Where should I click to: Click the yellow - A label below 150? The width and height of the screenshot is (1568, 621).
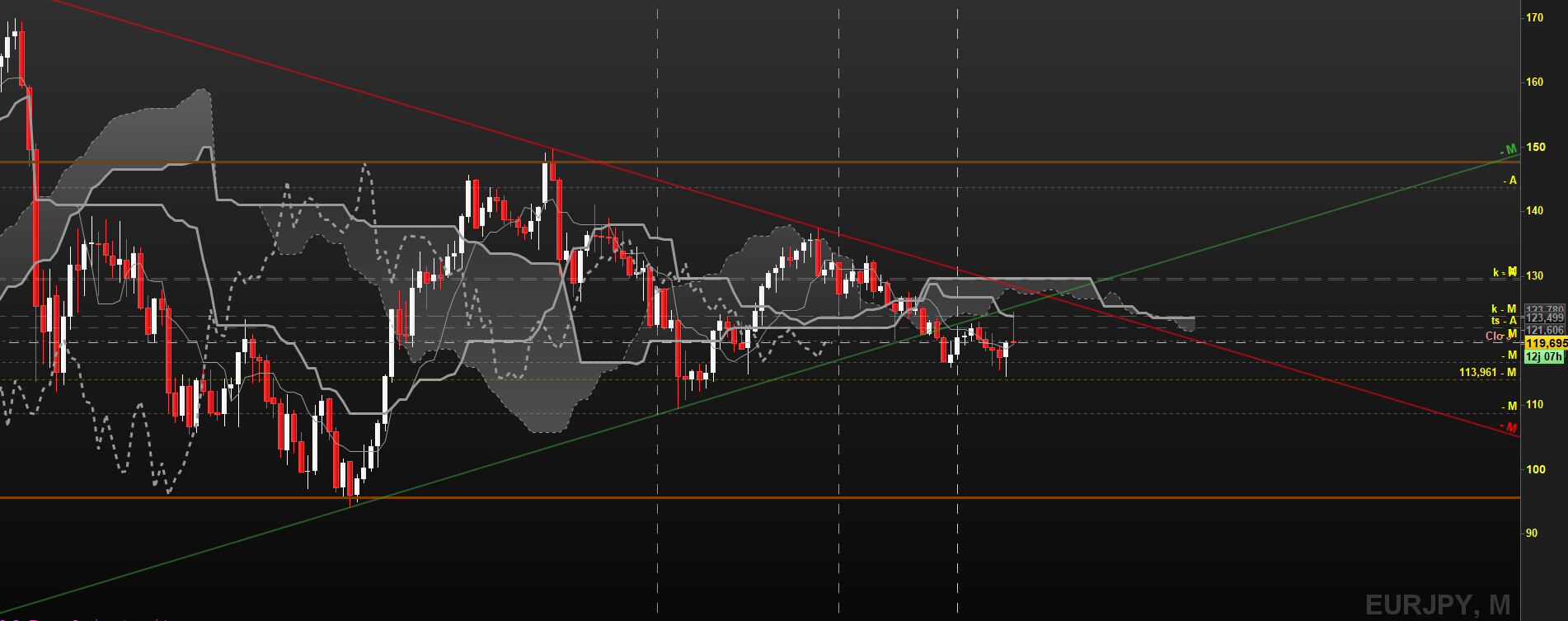[1510, 181]
